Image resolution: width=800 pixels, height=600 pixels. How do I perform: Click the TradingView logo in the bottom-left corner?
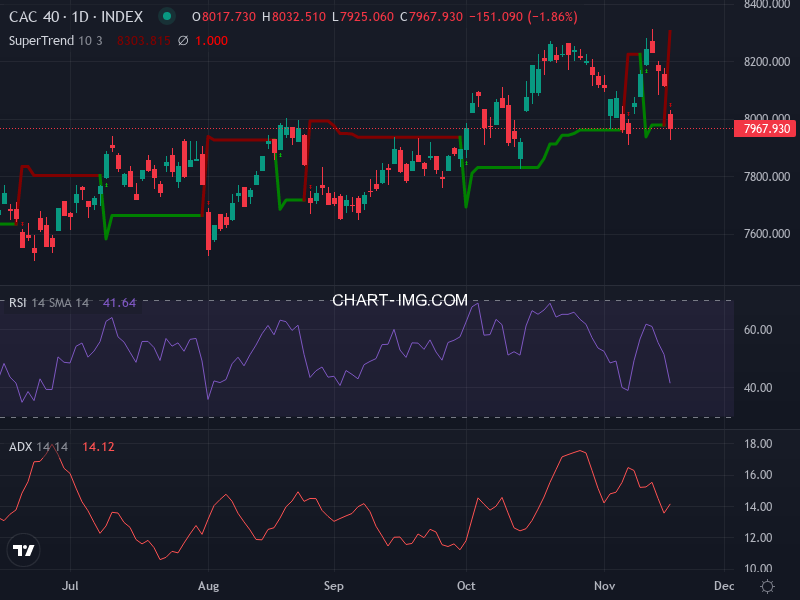pyautogui.click(x=24, y=551)
